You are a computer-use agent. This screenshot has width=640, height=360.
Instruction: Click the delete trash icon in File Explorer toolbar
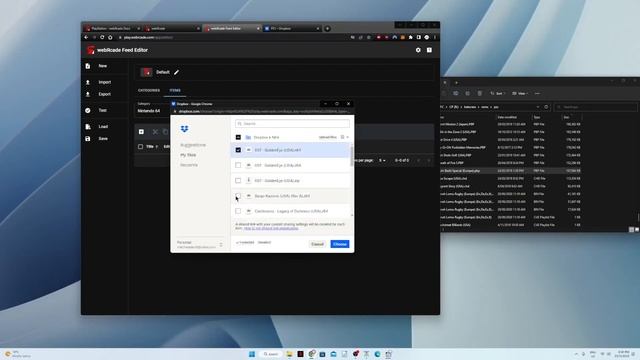[480, 93]
